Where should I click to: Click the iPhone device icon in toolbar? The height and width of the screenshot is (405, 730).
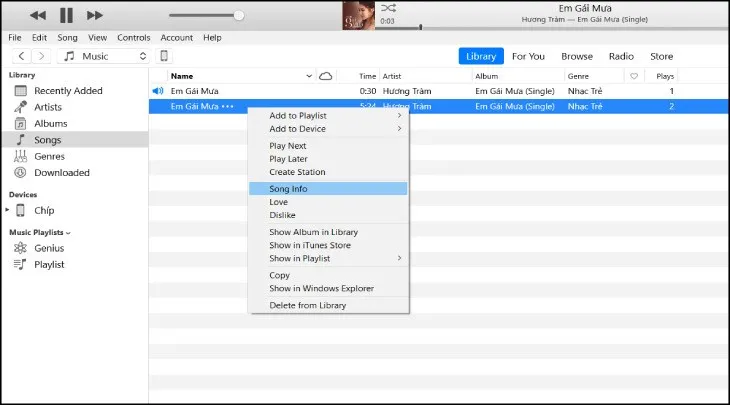[x=165, y=56]
